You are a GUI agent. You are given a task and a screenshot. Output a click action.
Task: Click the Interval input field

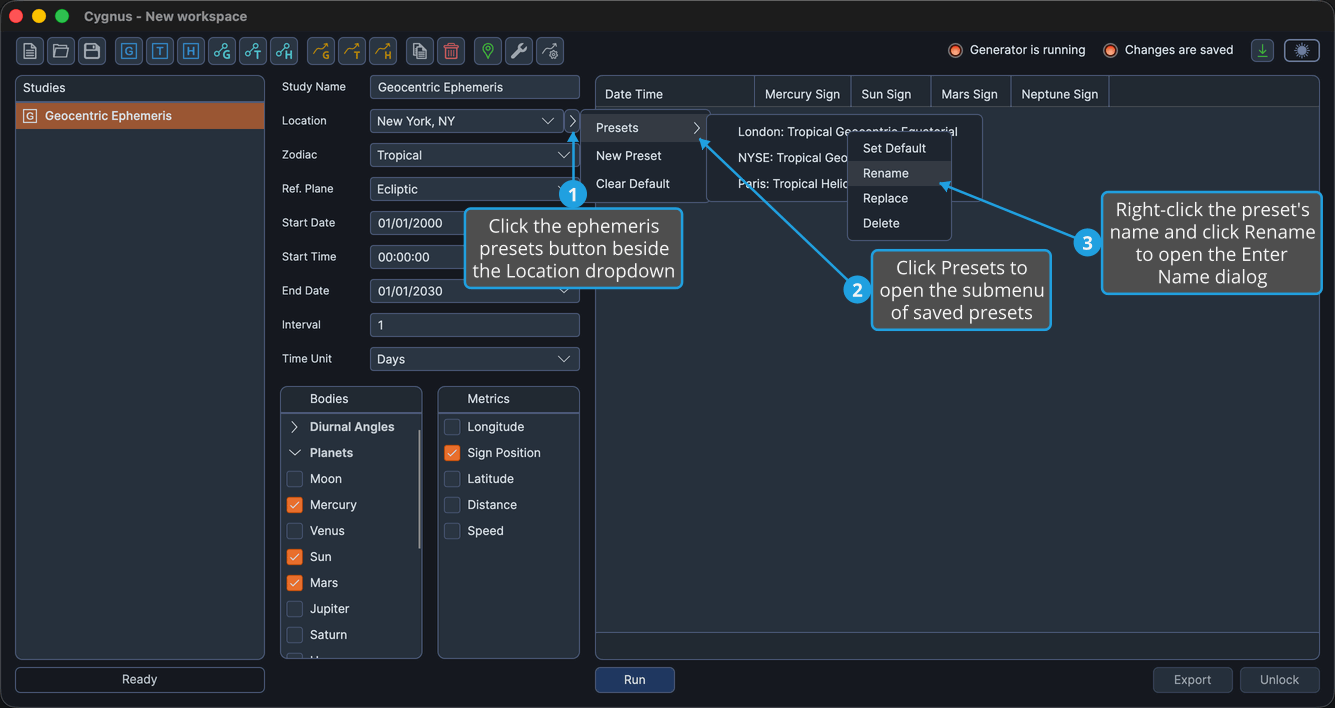[475, 325]
